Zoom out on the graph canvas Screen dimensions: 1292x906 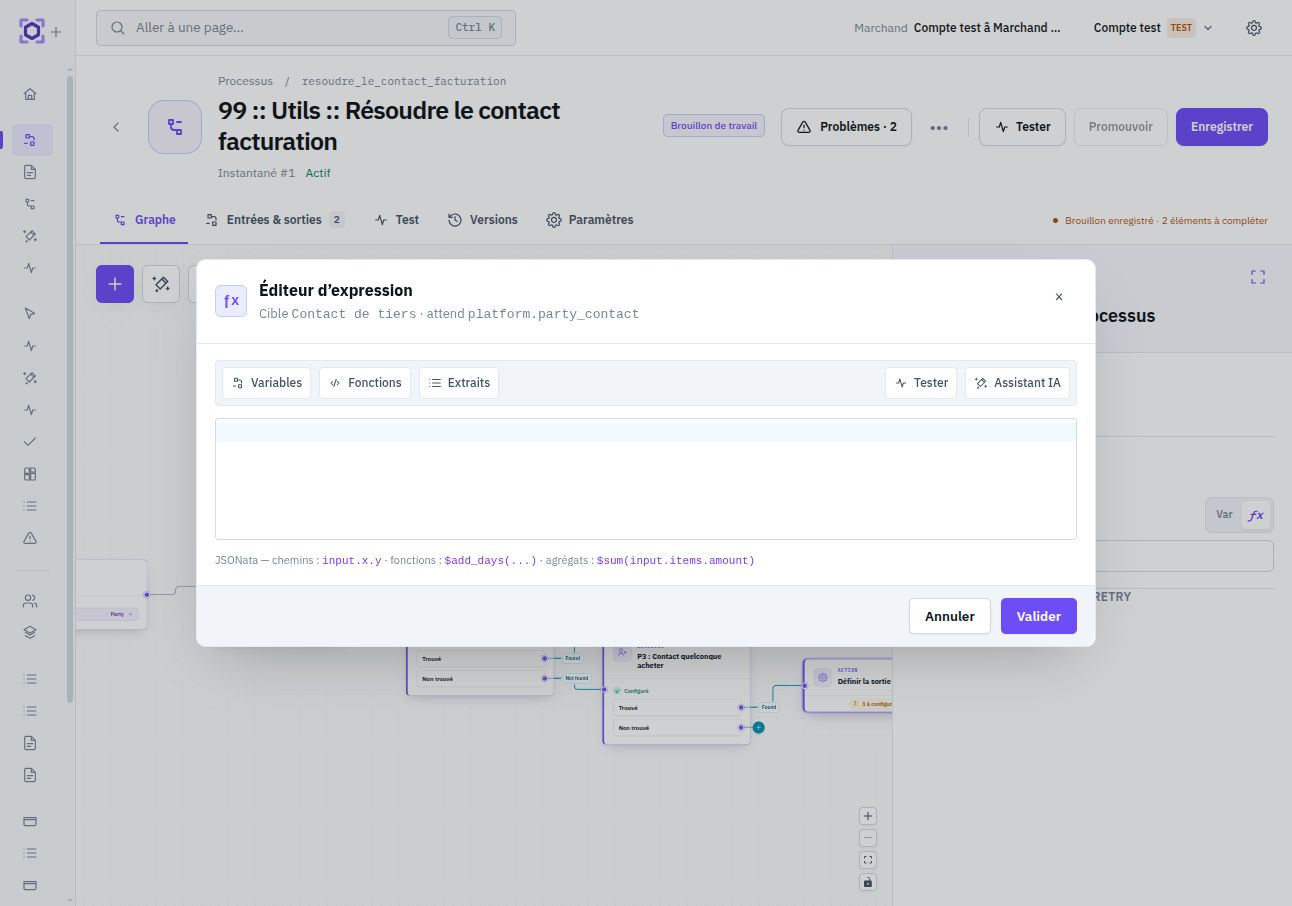[868, 838]
